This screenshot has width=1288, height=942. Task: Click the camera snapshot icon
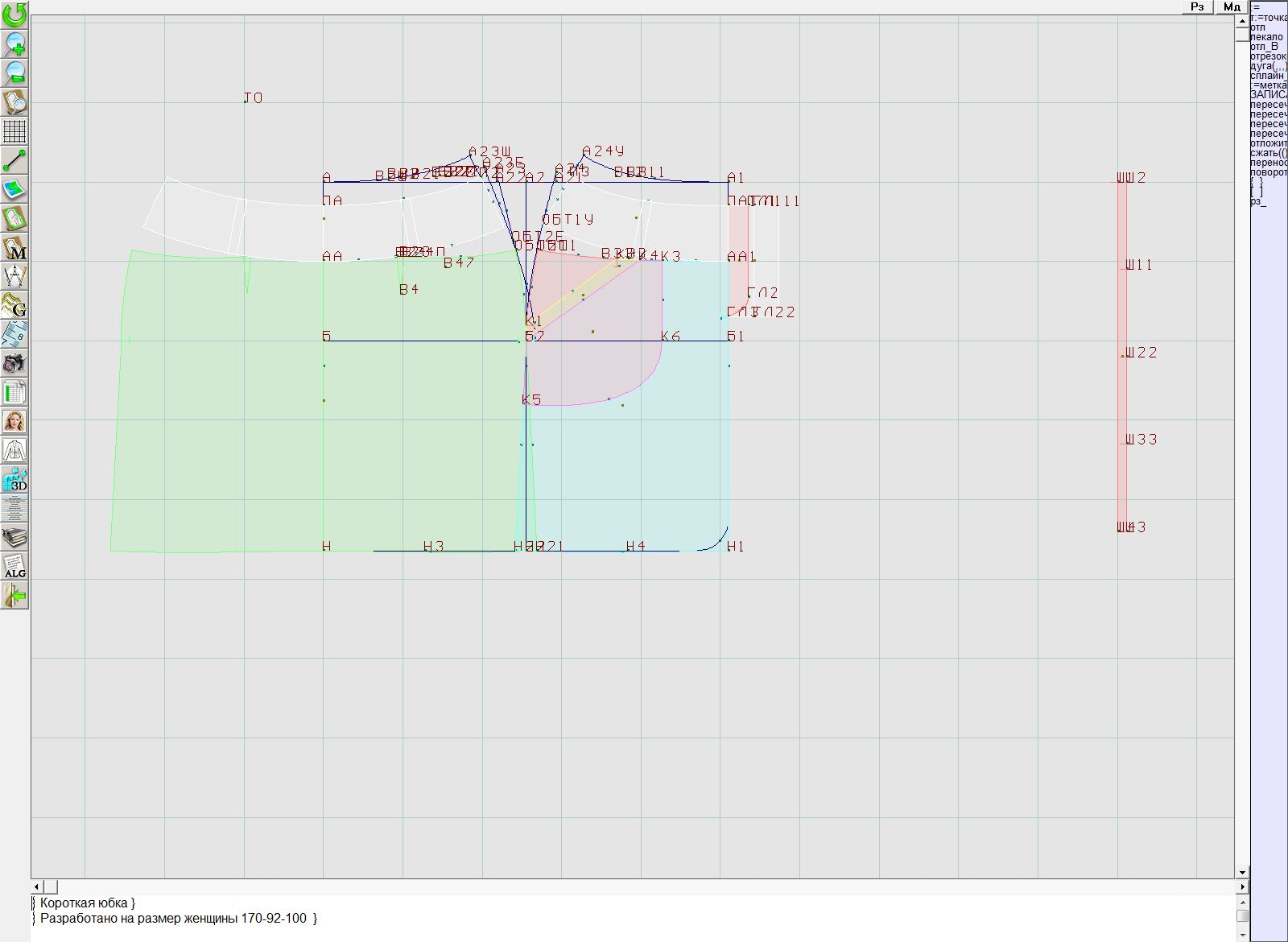[14, 363]
